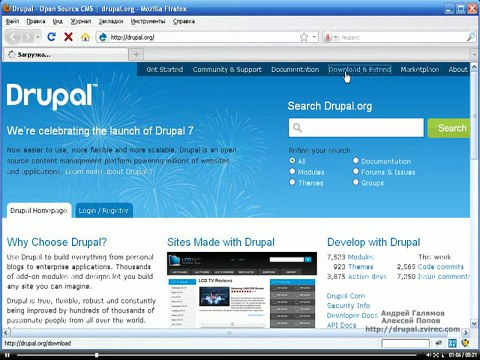Reload the page with the refresh icon

(x=51, y=37)
